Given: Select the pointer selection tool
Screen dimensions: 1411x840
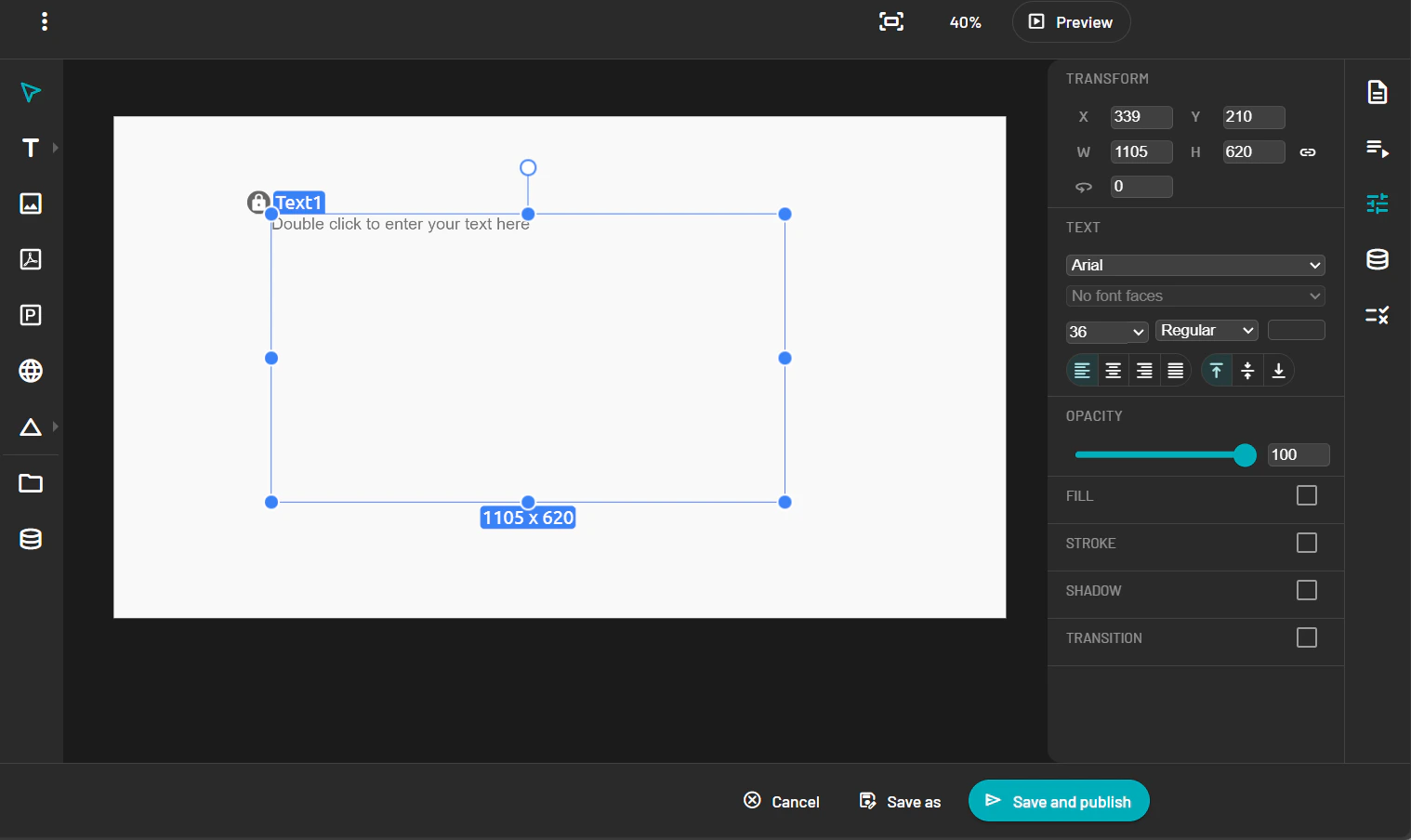Looking at the screenshot, I should click(31, 92).
